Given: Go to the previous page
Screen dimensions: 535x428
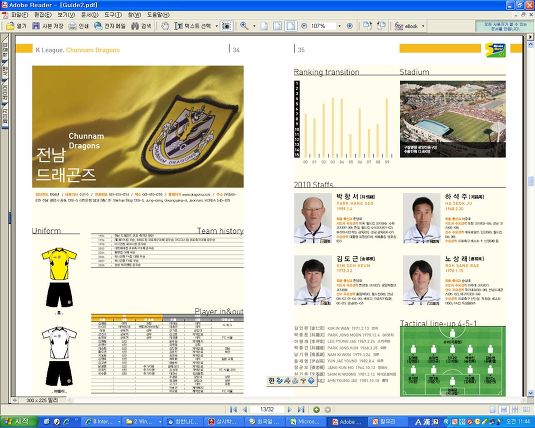Looking at the screenshot, I should (x=245, y=409).
